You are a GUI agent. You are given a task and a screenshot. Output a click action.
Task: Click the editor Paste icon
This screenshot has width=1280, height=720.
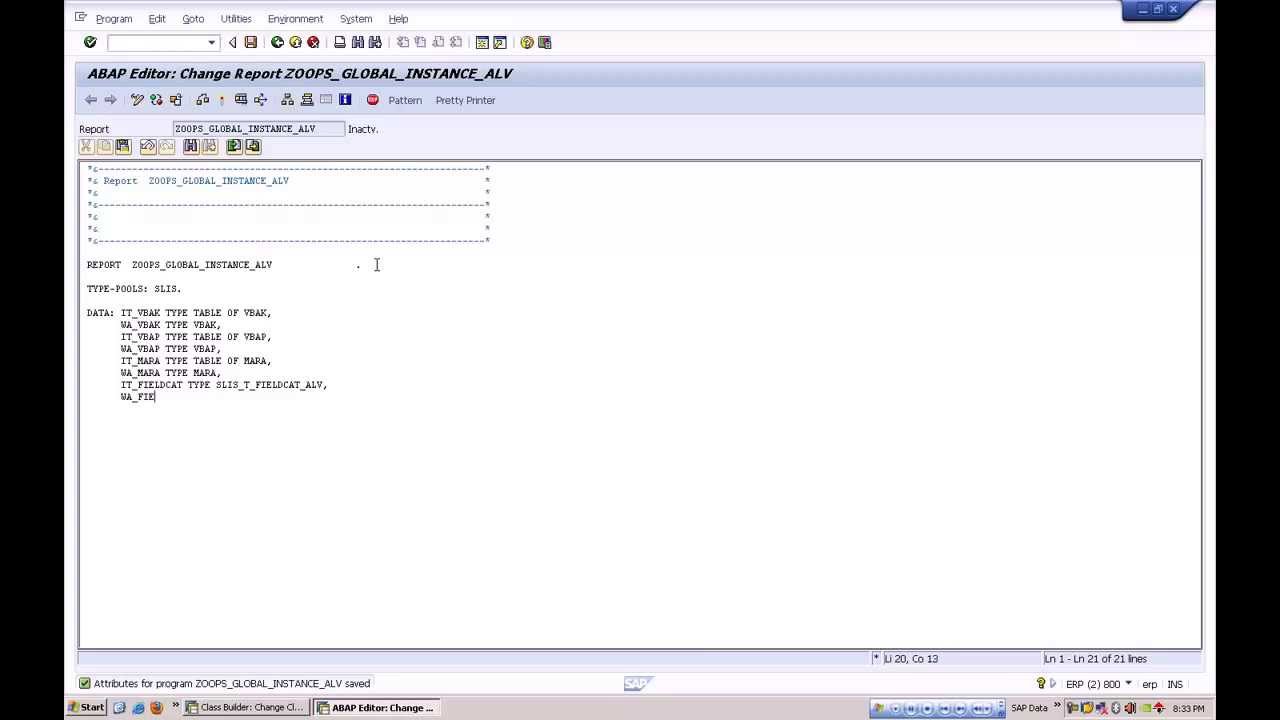tap(123, 147)
